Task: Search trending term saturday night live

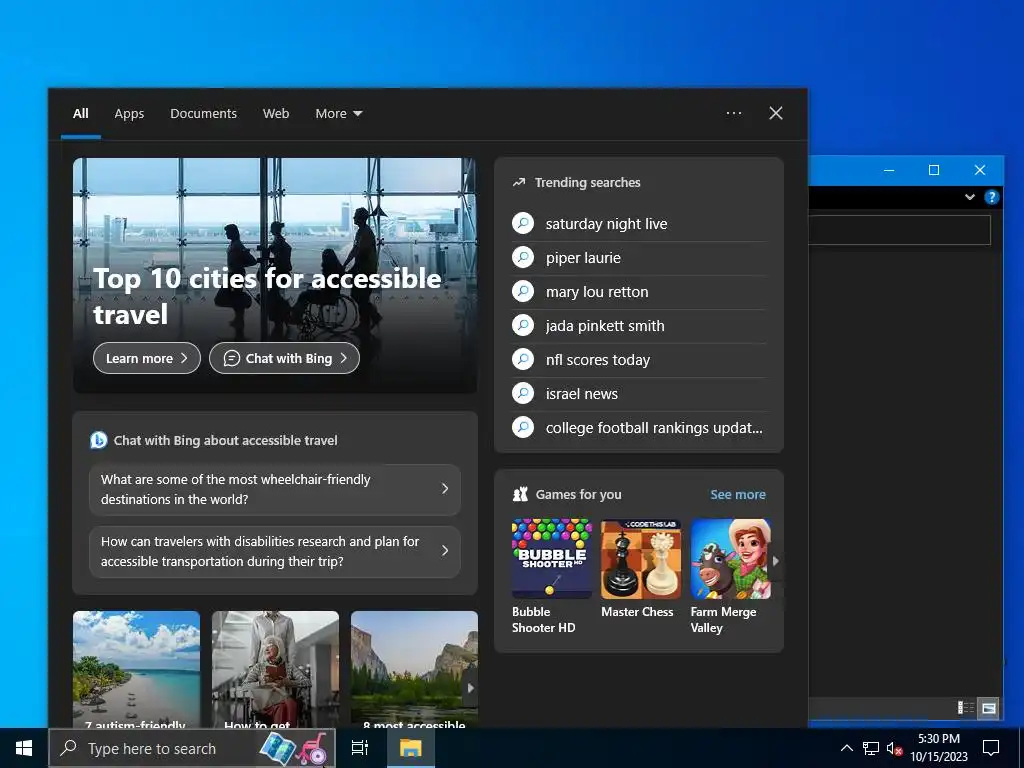Action: (607, 224)
